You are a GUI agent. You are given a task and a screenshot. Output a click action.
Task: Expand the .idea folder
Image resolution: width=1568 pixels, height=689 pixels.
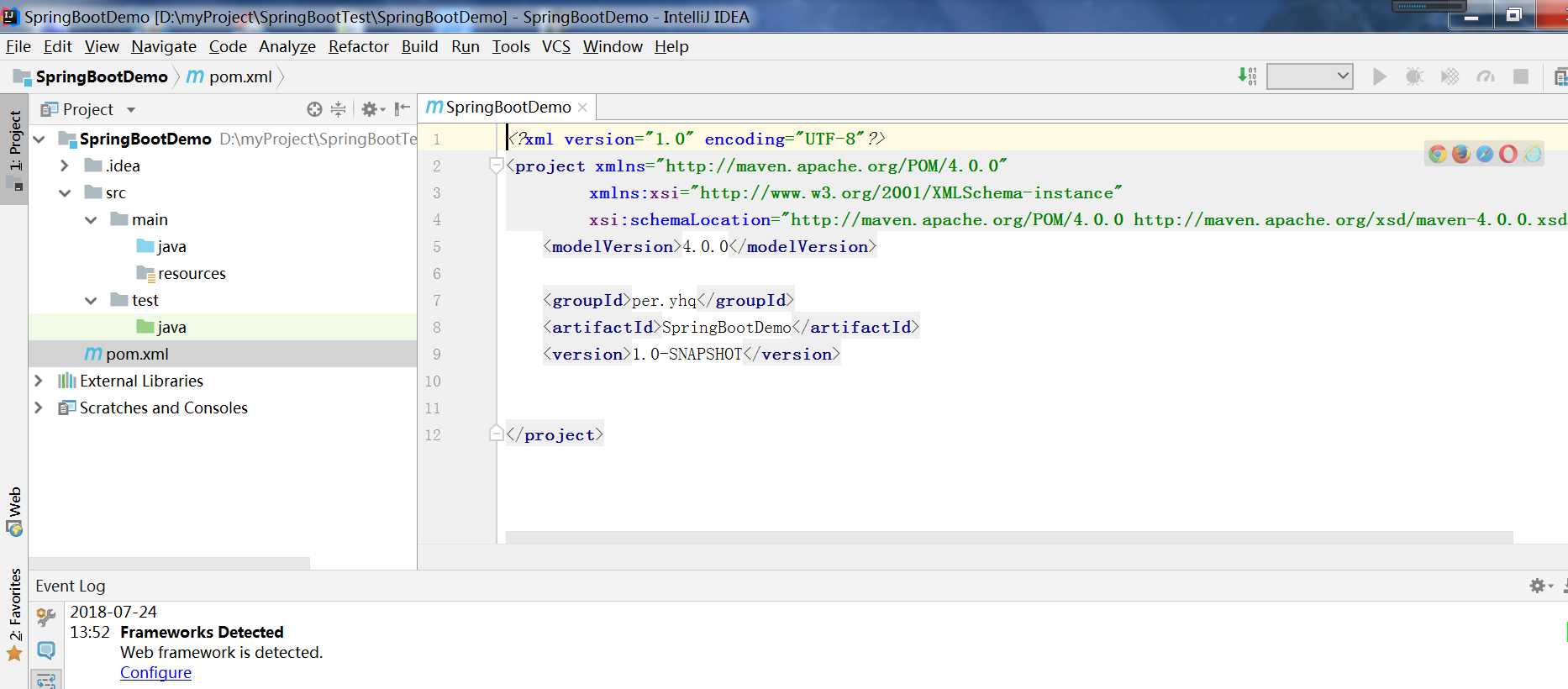tap(65, 166)
